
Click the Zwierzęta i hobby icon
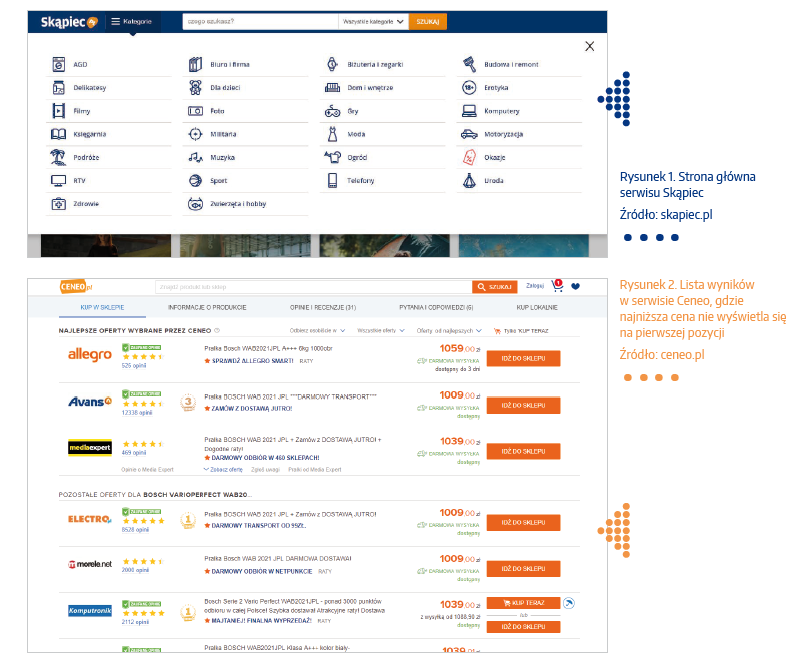click(x=195, y=204)
